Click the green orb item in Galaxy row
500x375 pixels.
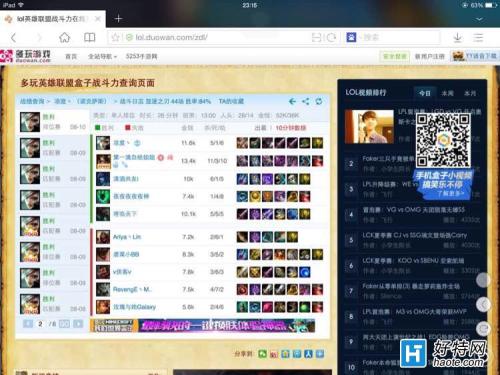[305, 307]
